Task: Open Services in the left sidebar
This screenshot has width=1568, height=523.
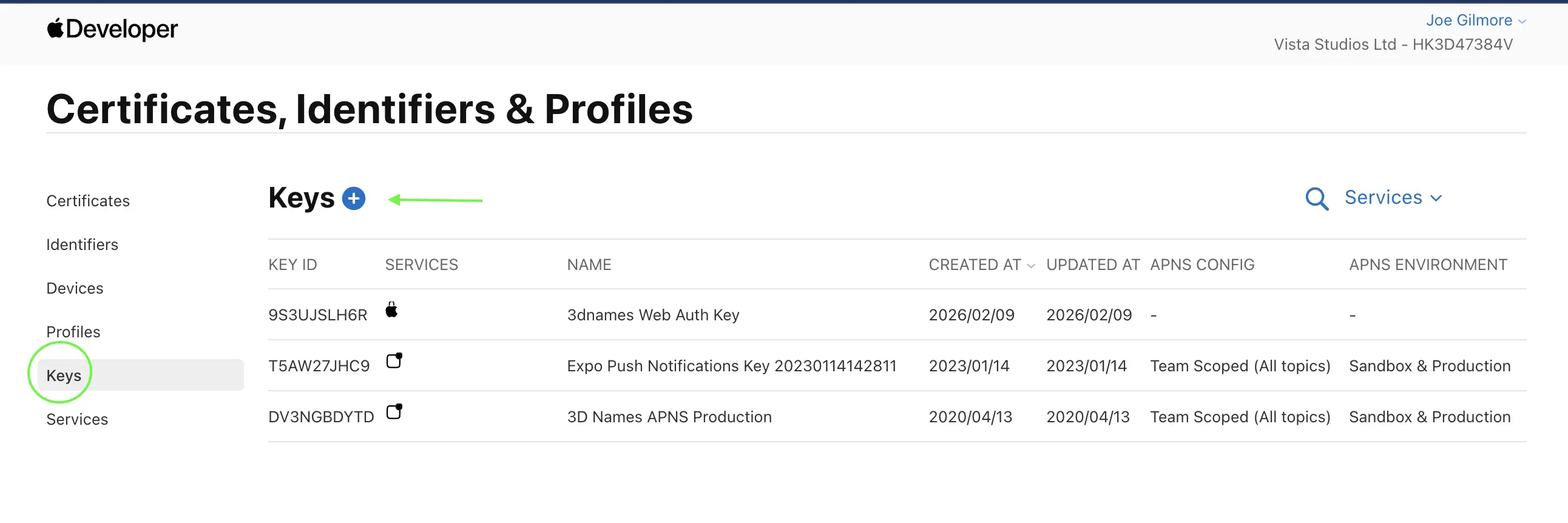Action: pyautogui.click(x=76, y=419)
